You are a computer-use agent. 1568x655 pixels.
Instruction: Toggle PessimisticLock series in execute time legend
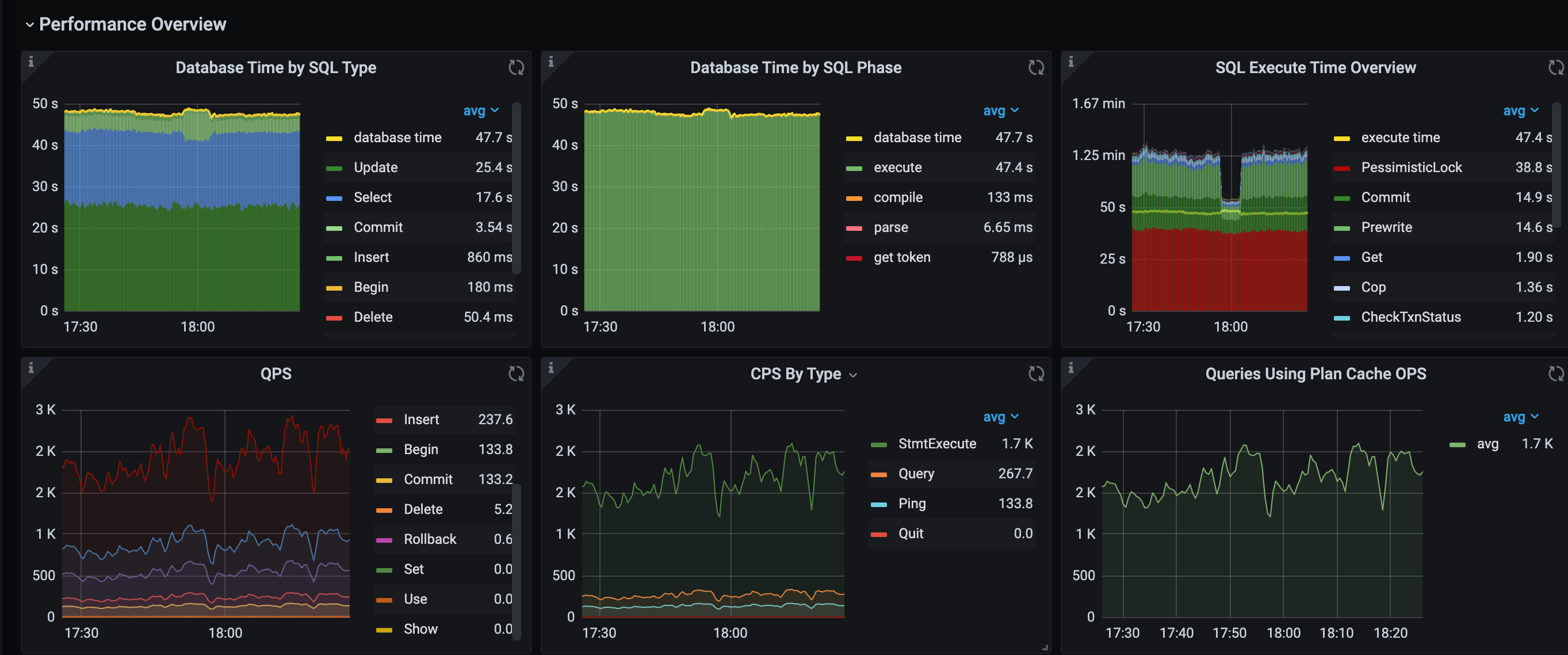(1411, 167)
